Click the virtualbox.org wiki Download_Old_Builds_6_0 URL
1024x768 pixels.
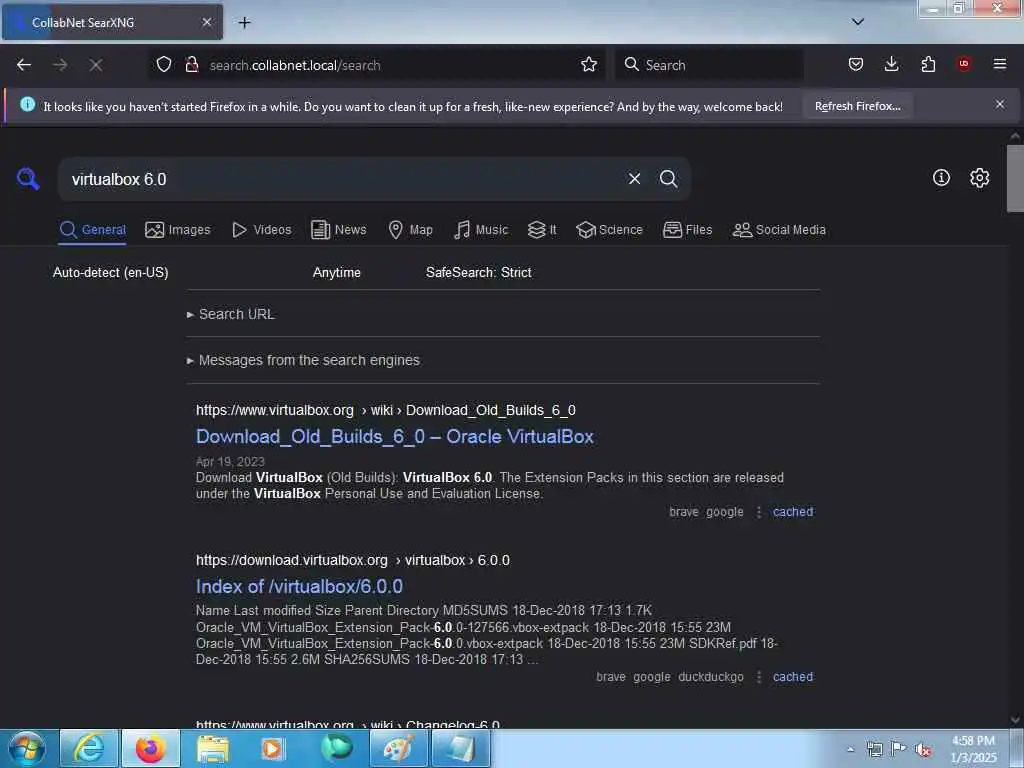(x=386, y=410)
